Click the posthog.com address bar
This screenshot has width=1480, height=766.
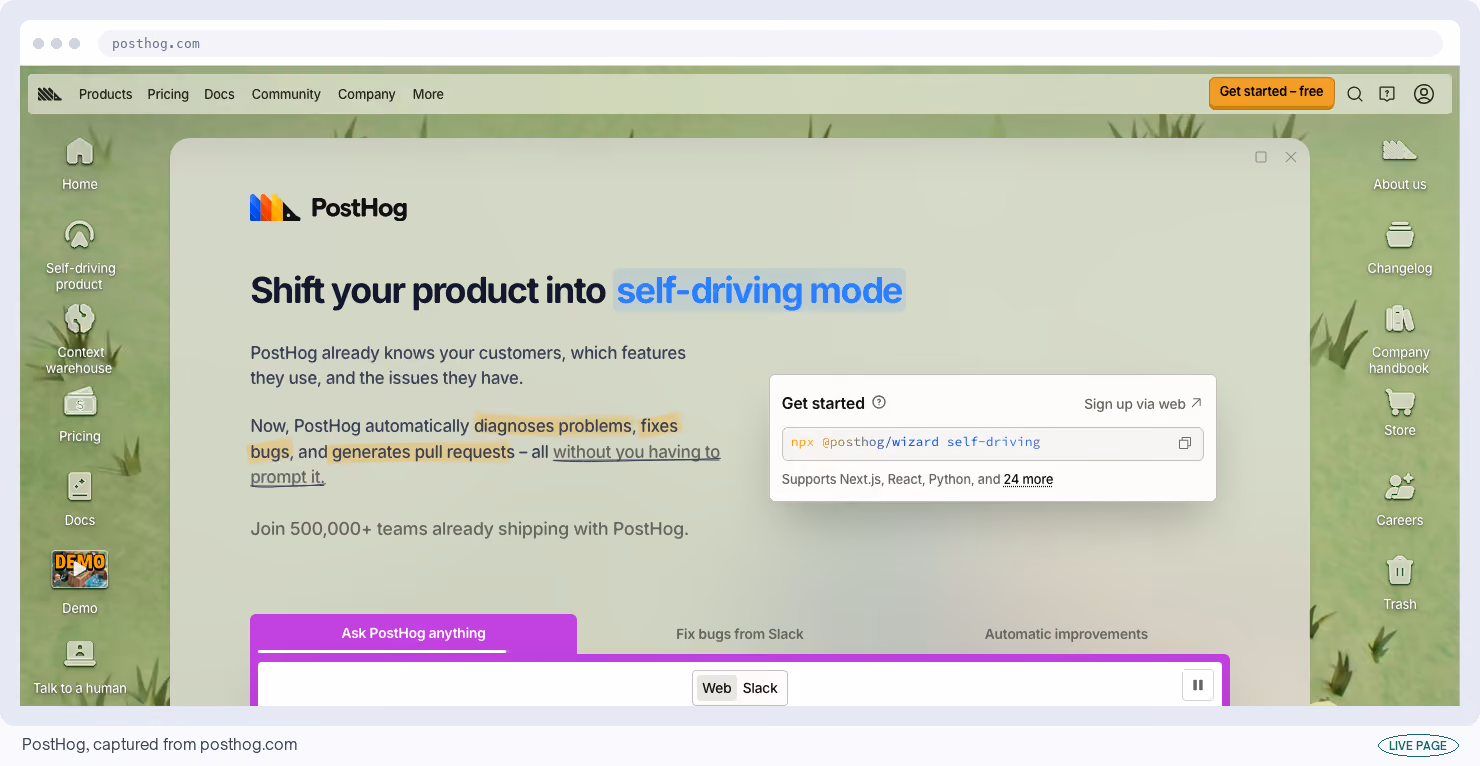point(770,44)
